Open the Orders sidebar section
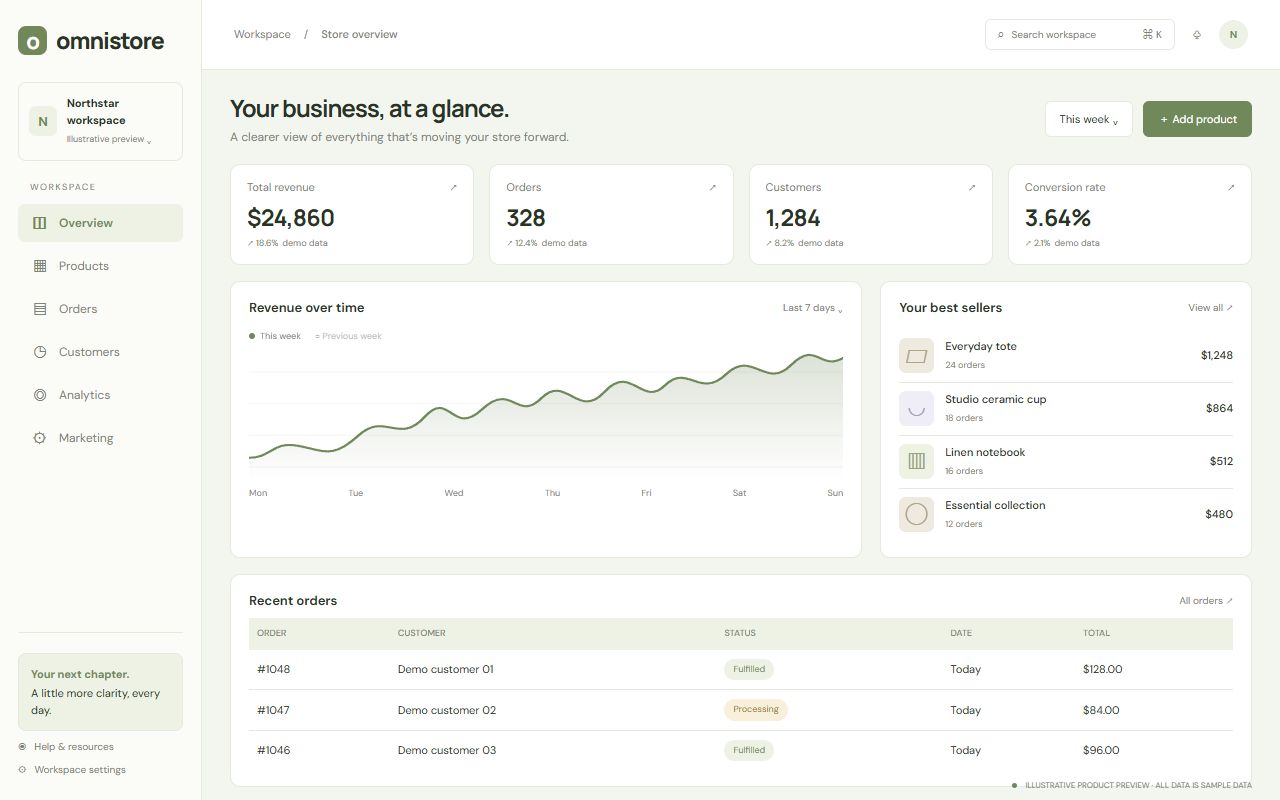1280x800 pixels. point(100,309)
